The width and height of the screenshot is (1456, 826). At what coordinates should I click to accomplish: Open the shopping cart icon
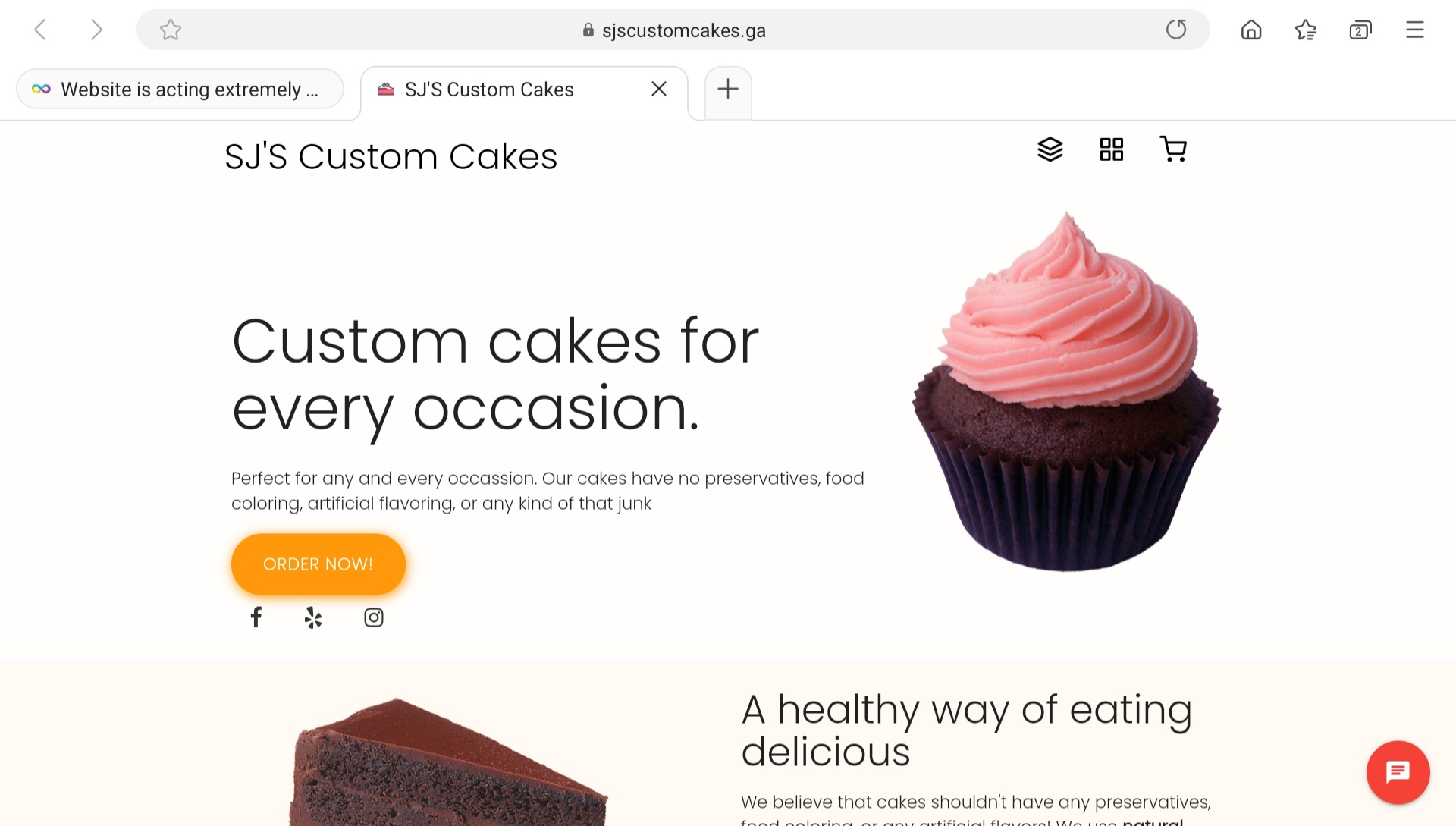tap(1173, 149)
